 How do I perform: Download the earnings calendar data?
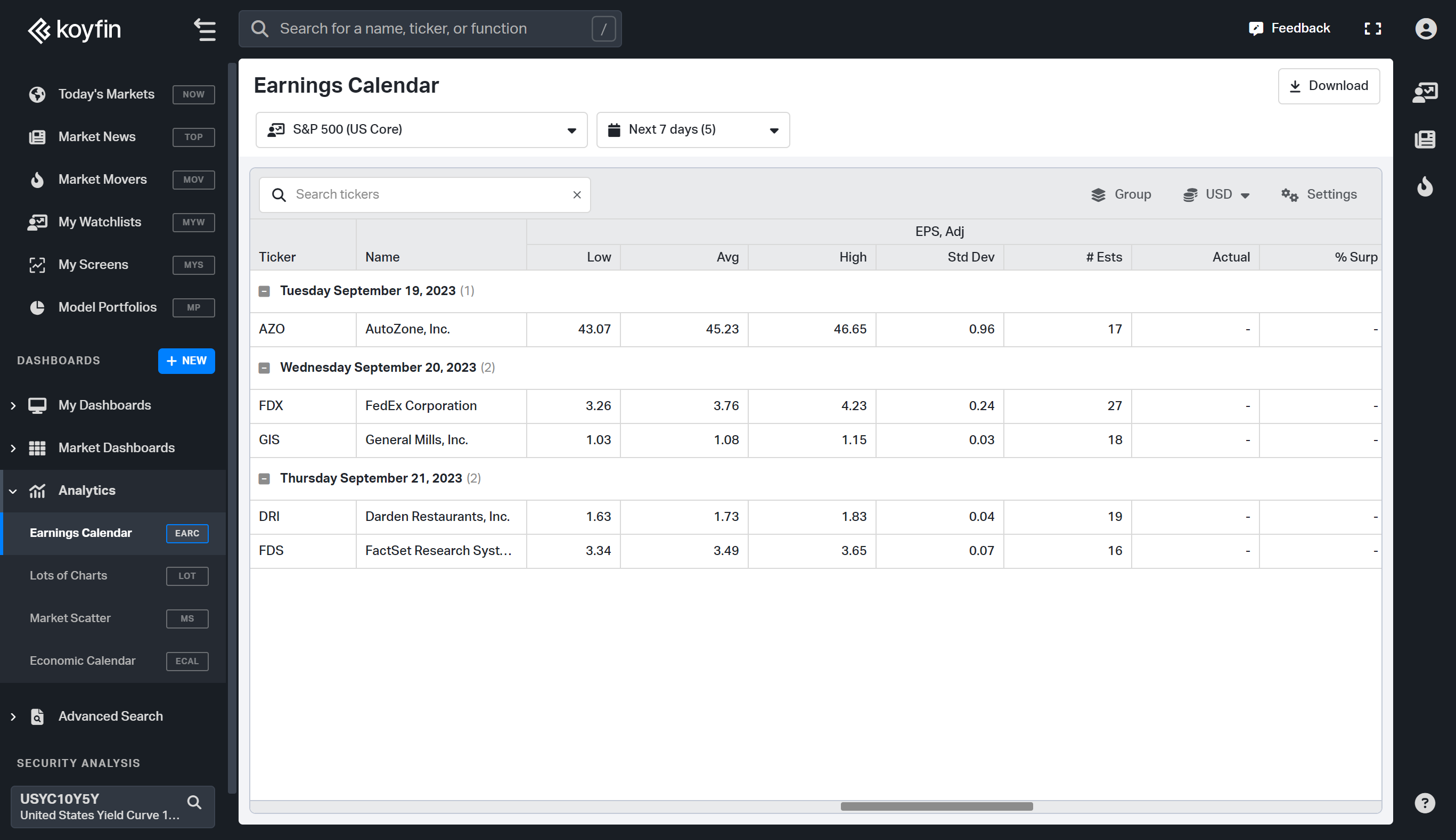coord(1329,85)
